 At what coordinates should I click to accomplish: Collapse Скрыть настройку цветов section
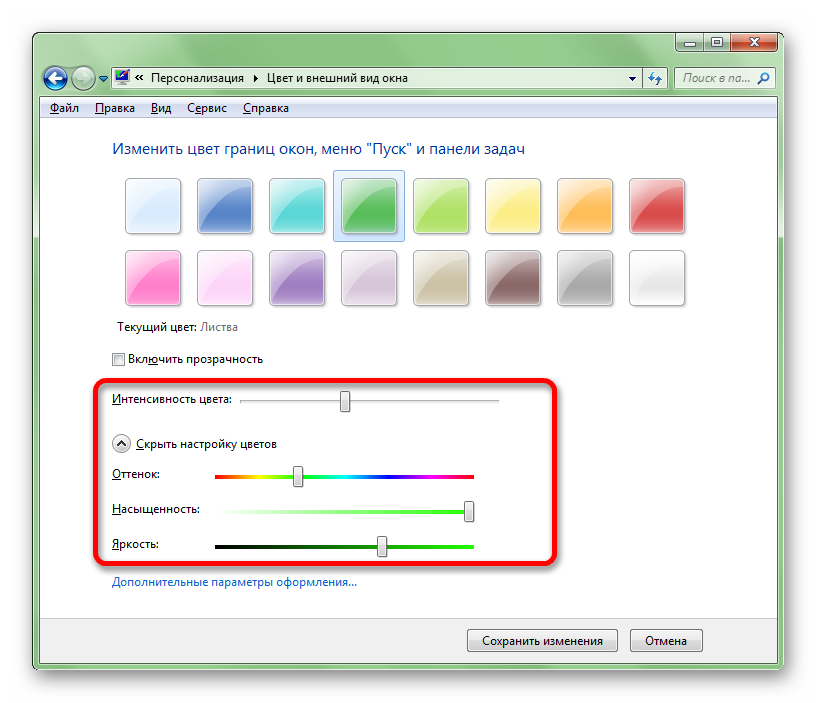tap(121, 444)
